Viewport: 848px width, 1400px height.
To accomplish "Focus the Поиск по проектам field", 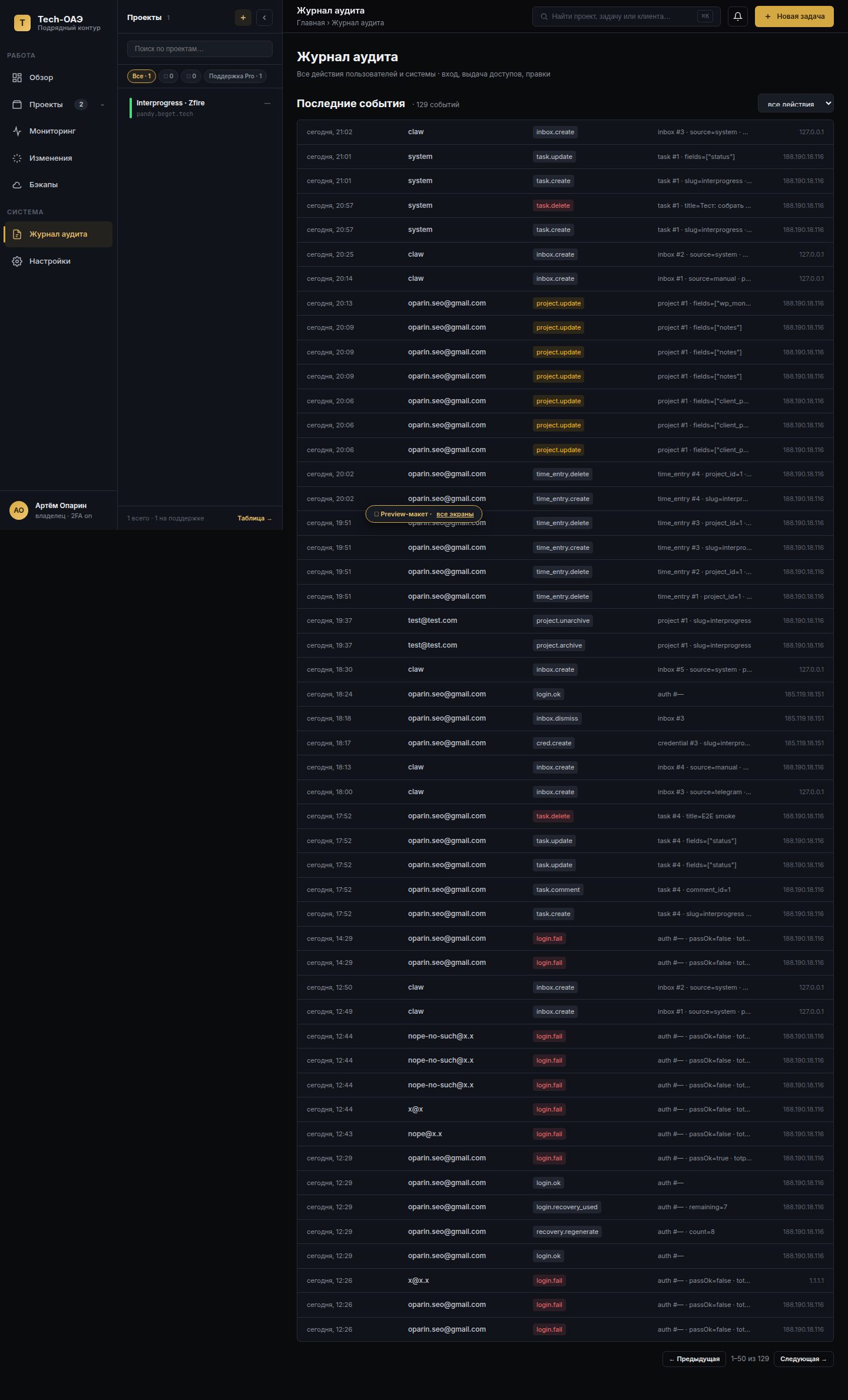I will pos(200,49).
